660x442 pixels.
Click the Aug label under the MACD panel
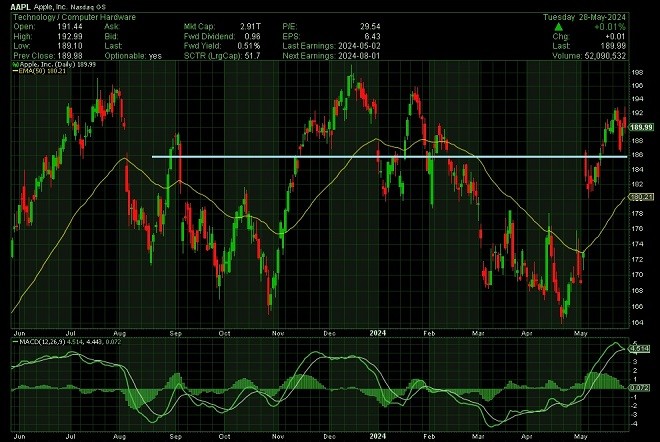tap(120, 437)
